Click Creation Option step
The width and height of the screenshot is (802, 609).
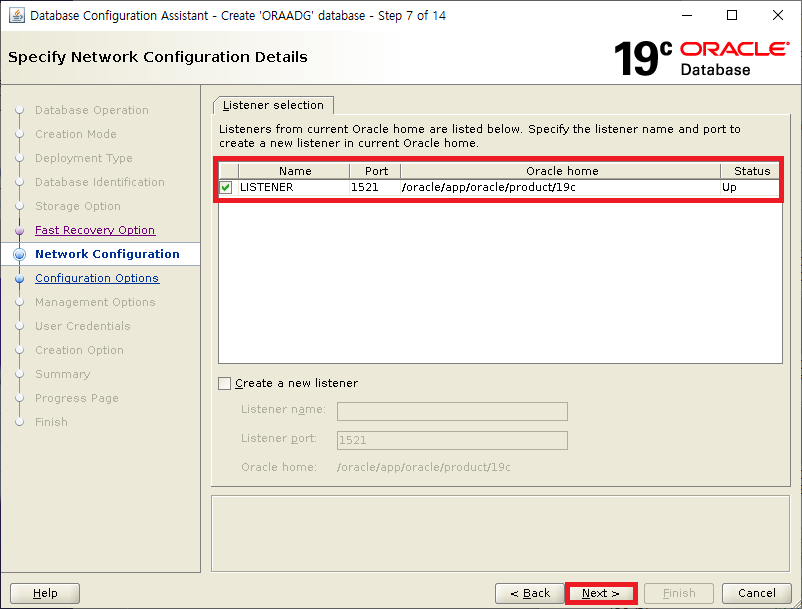click(x=79, y=350)
